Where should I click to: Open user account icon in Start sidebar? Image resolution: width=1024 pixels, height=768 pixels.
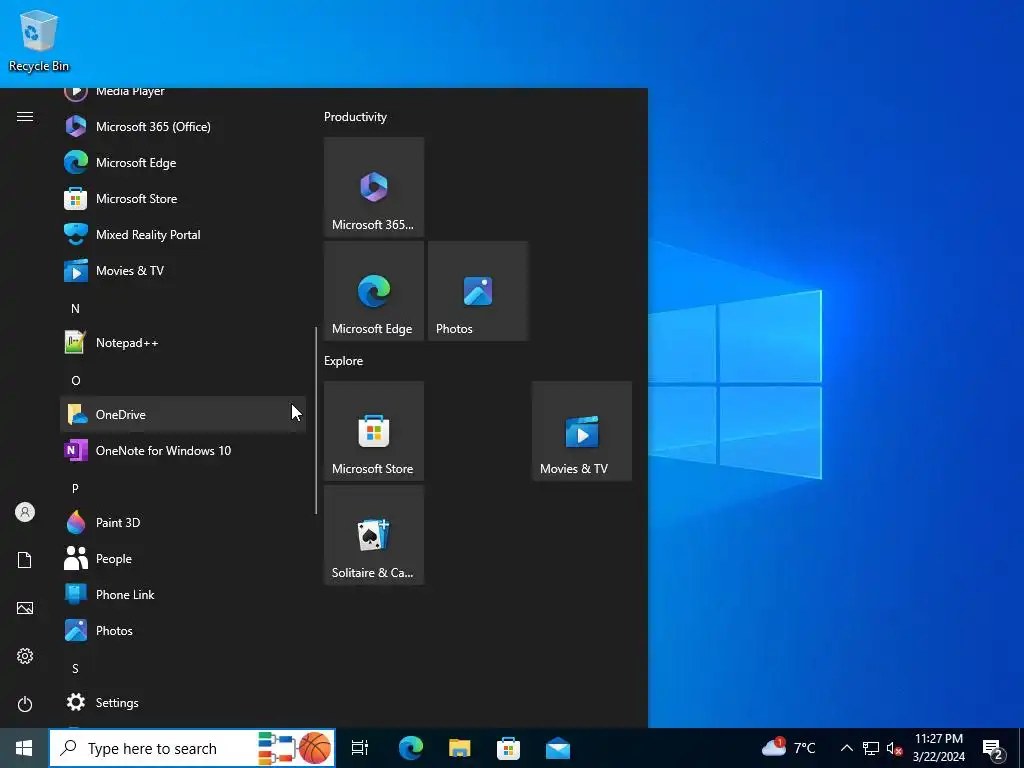pyautogui.click(x=25, y=512)
